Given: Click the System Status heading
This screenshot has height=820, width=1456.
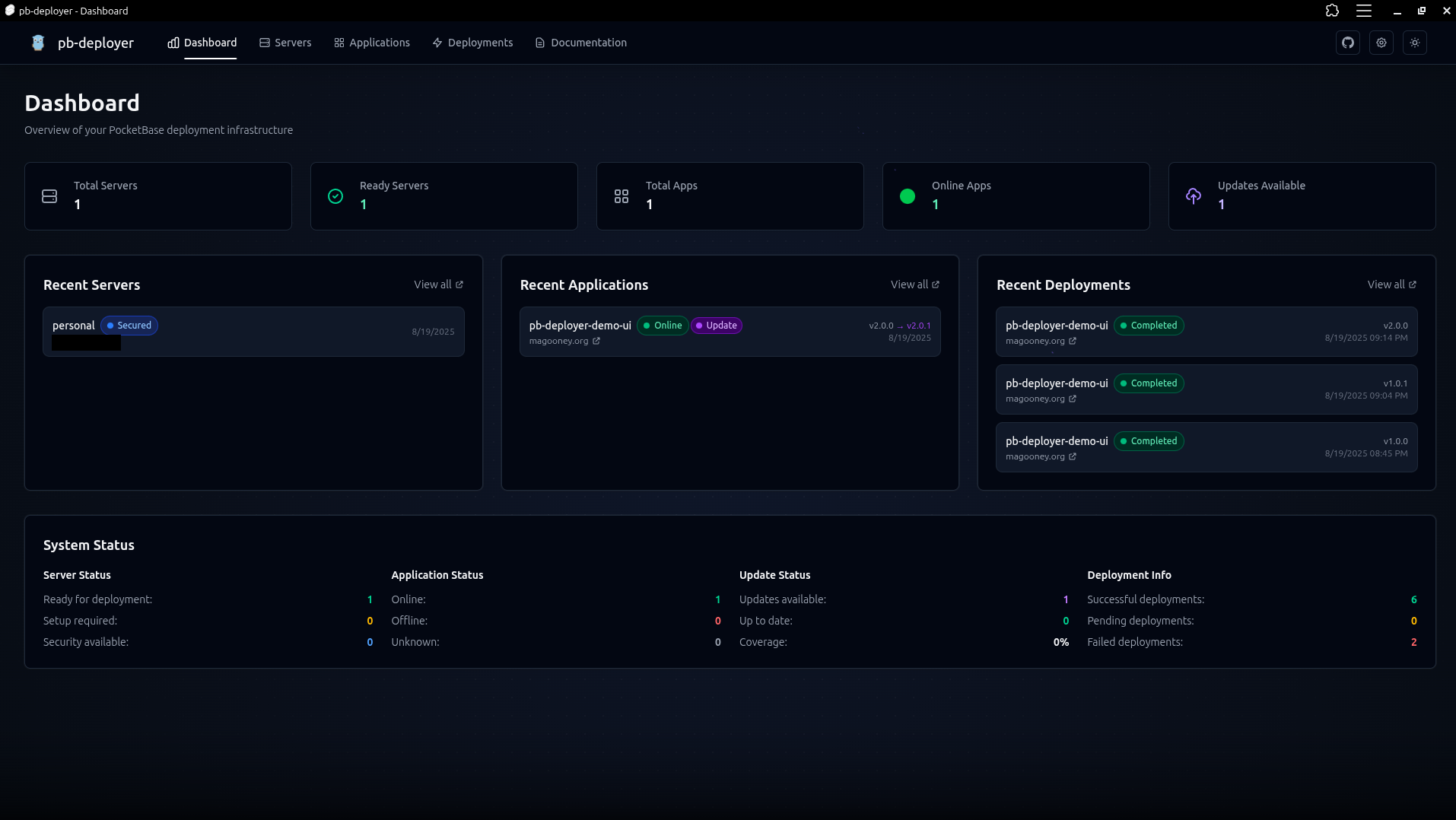Looking at the screenshot, I should click(x=89, y=545).
